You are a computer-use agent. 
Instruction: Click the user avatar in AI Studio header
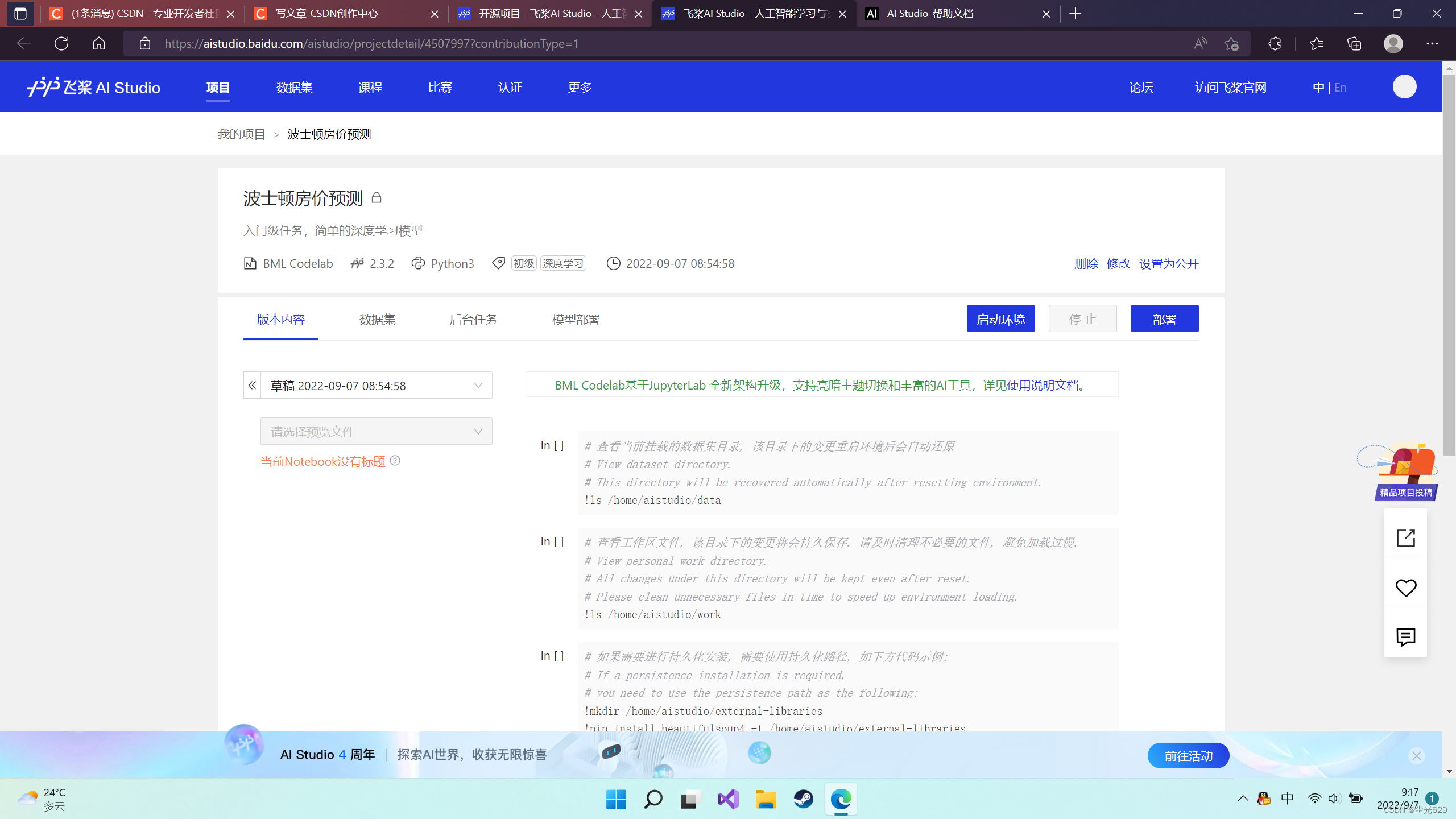coord(1404,87)
